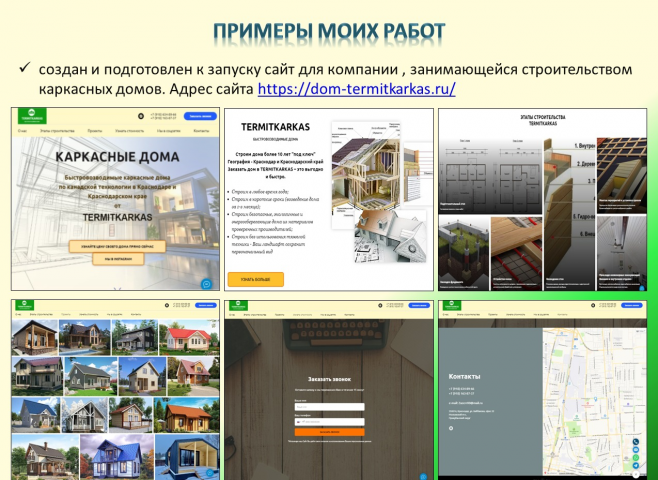
Task: Click blue call button in gallery screenshot header
Action: point(205,305)
